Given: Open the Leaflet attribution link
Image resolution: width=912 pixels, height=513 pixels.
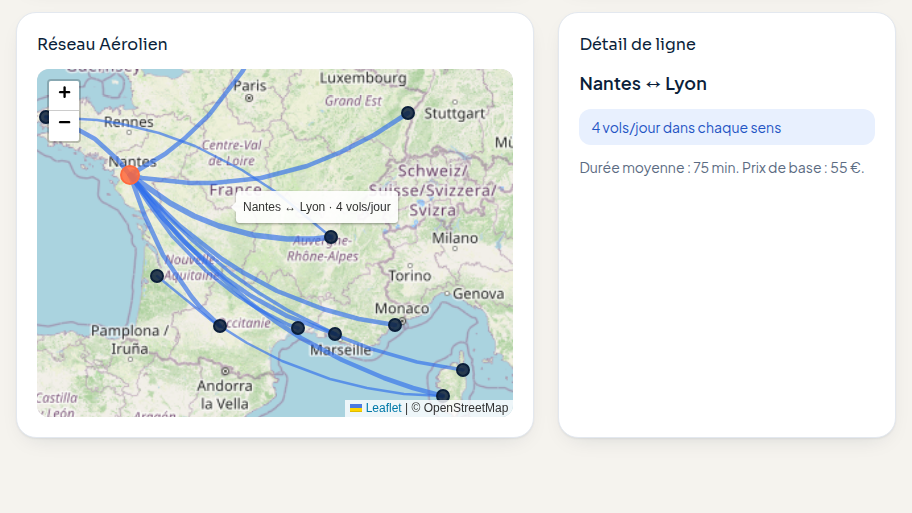Looking at the screenshot, I should point(376,408).
